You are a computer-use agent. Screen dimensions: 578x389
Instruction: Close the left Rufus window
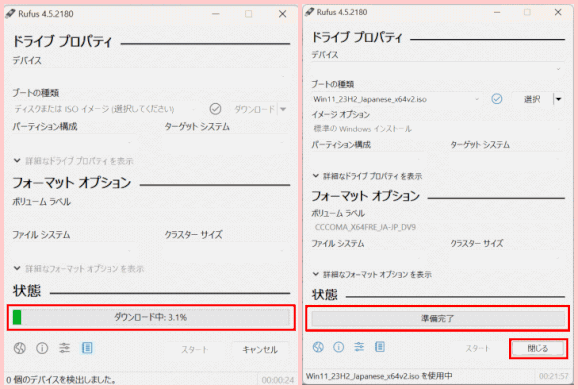tap(283, 14)
